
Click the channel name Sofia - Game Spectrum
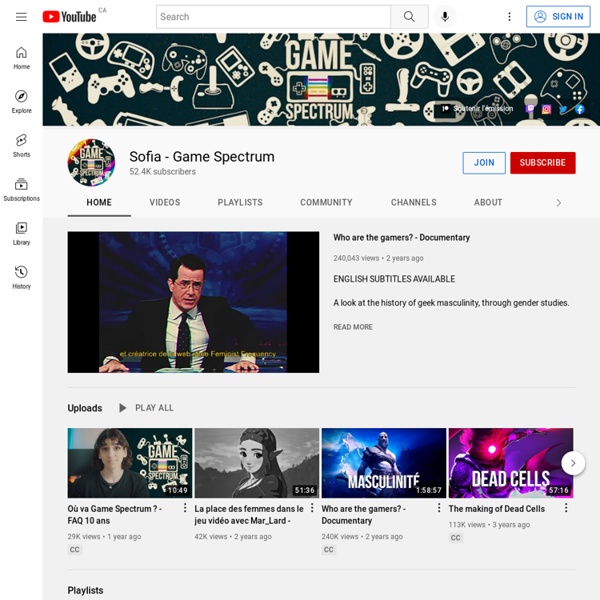click(x=202, y=157)
